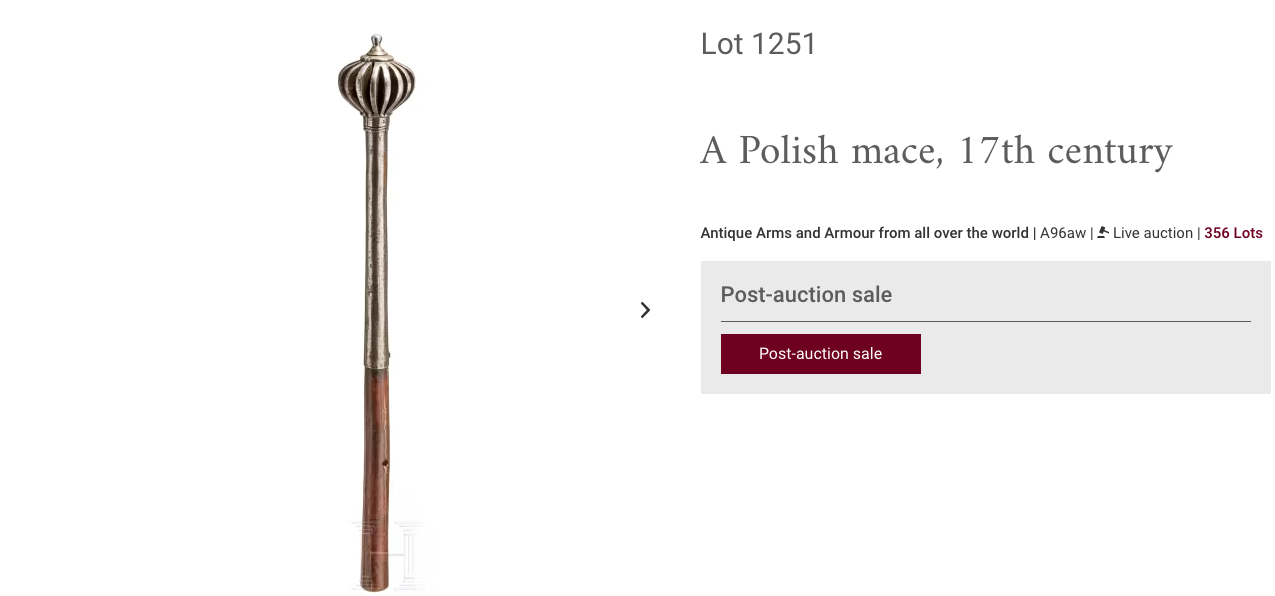The width and height of the screenshot is (1275, 596).
Task: Click the small finial atop the mace head
Action: click(x=376, y=43)
